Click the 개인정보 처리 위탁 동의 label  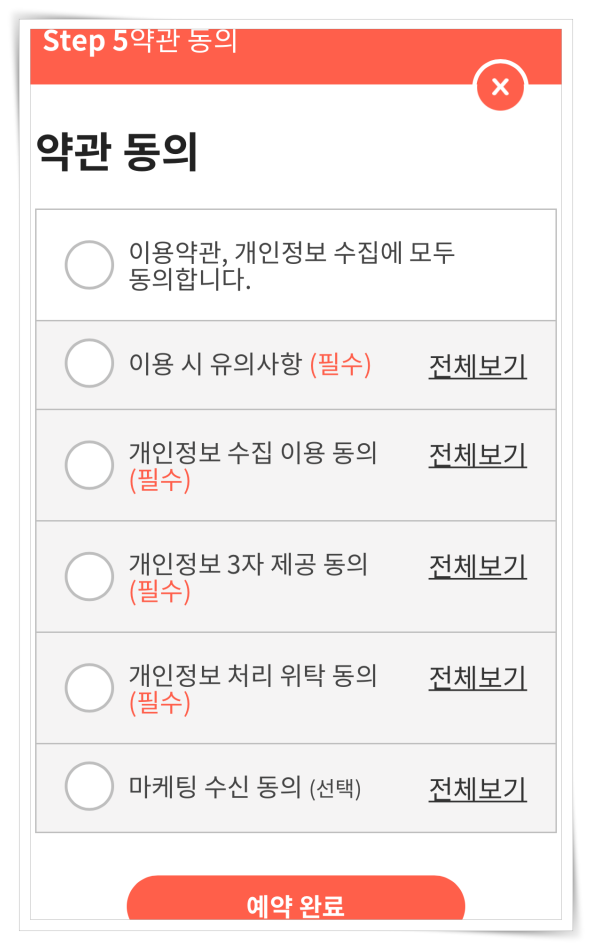[x=253, y=676]
